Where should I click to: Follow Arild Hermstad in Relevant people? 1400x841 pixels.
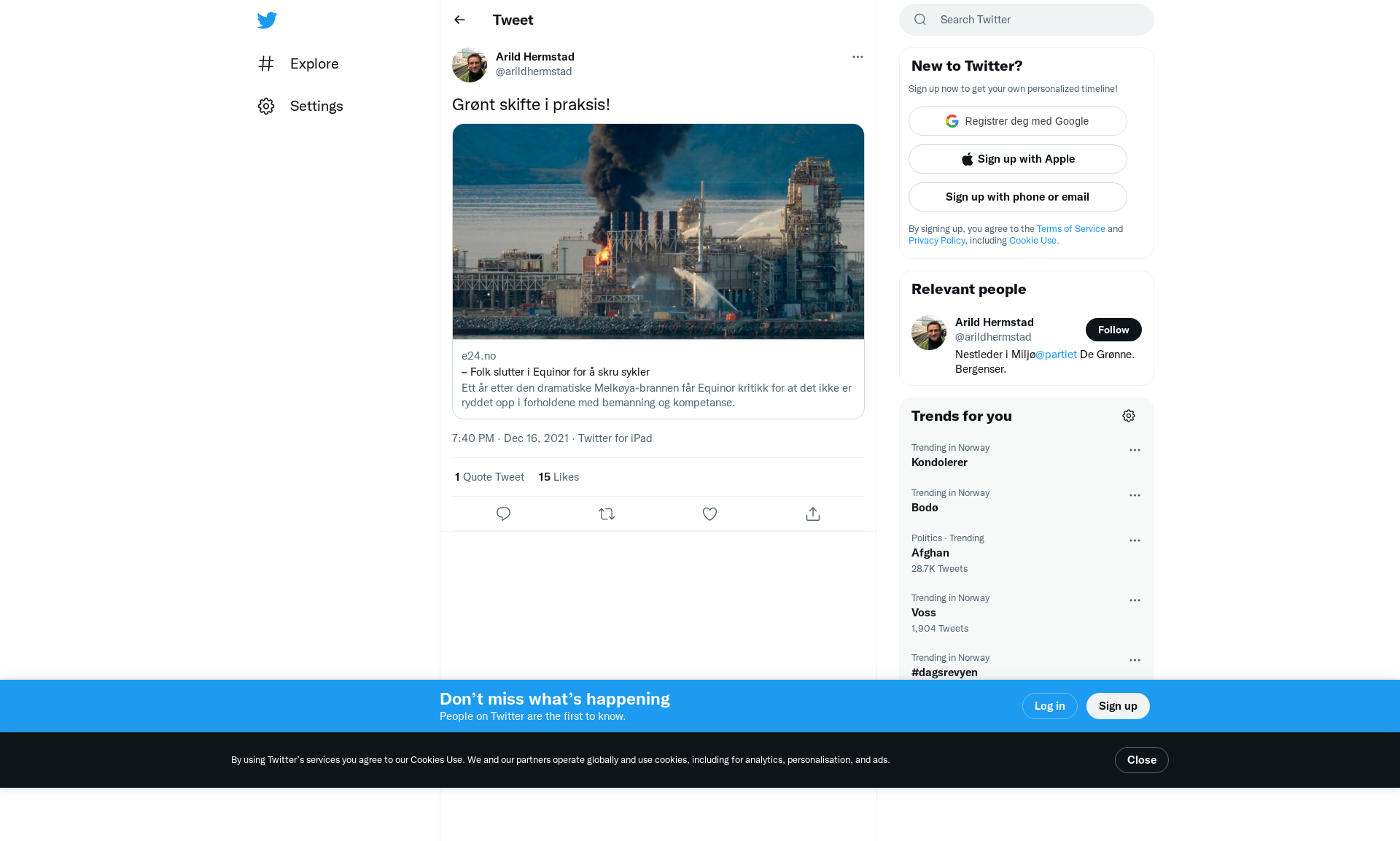point(1113,330)
